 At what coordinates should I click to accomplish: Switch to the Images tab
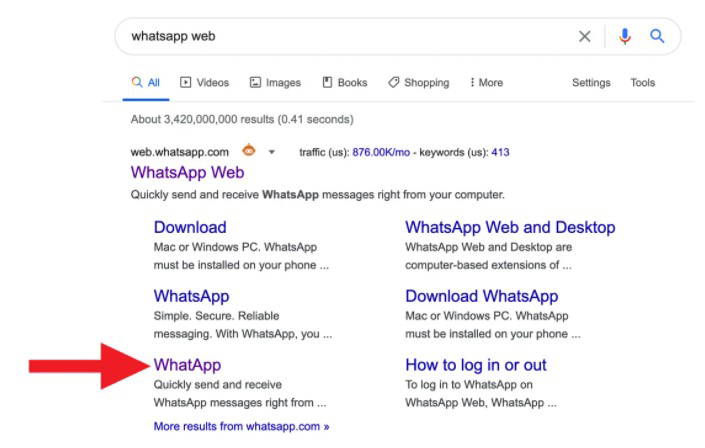pos(275,83)
